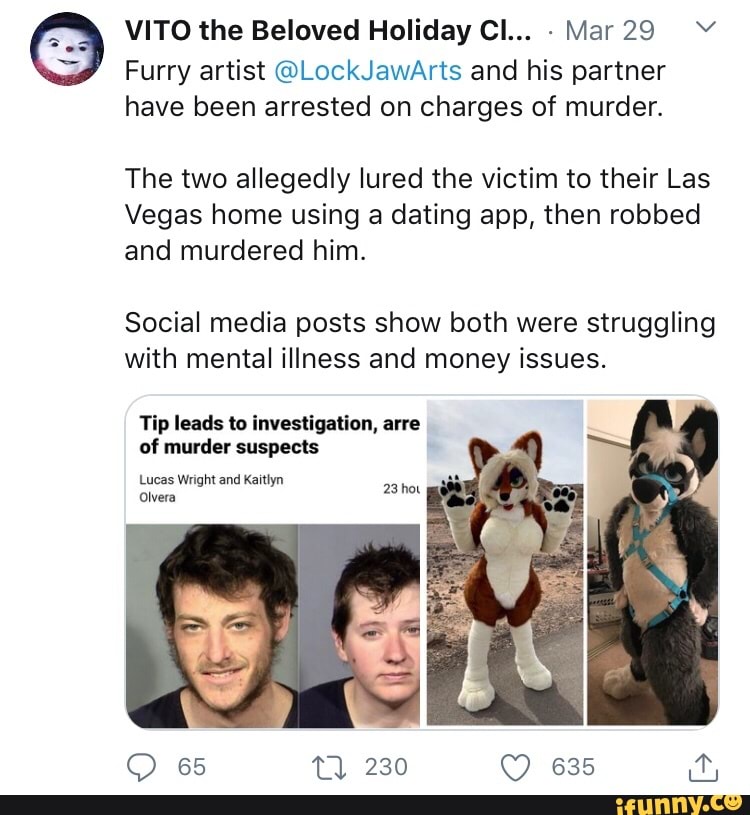The height and width of the screenshot is (815, 750).
Task: Tap the retweet arrows icon
Action: [x=329, y=768]
